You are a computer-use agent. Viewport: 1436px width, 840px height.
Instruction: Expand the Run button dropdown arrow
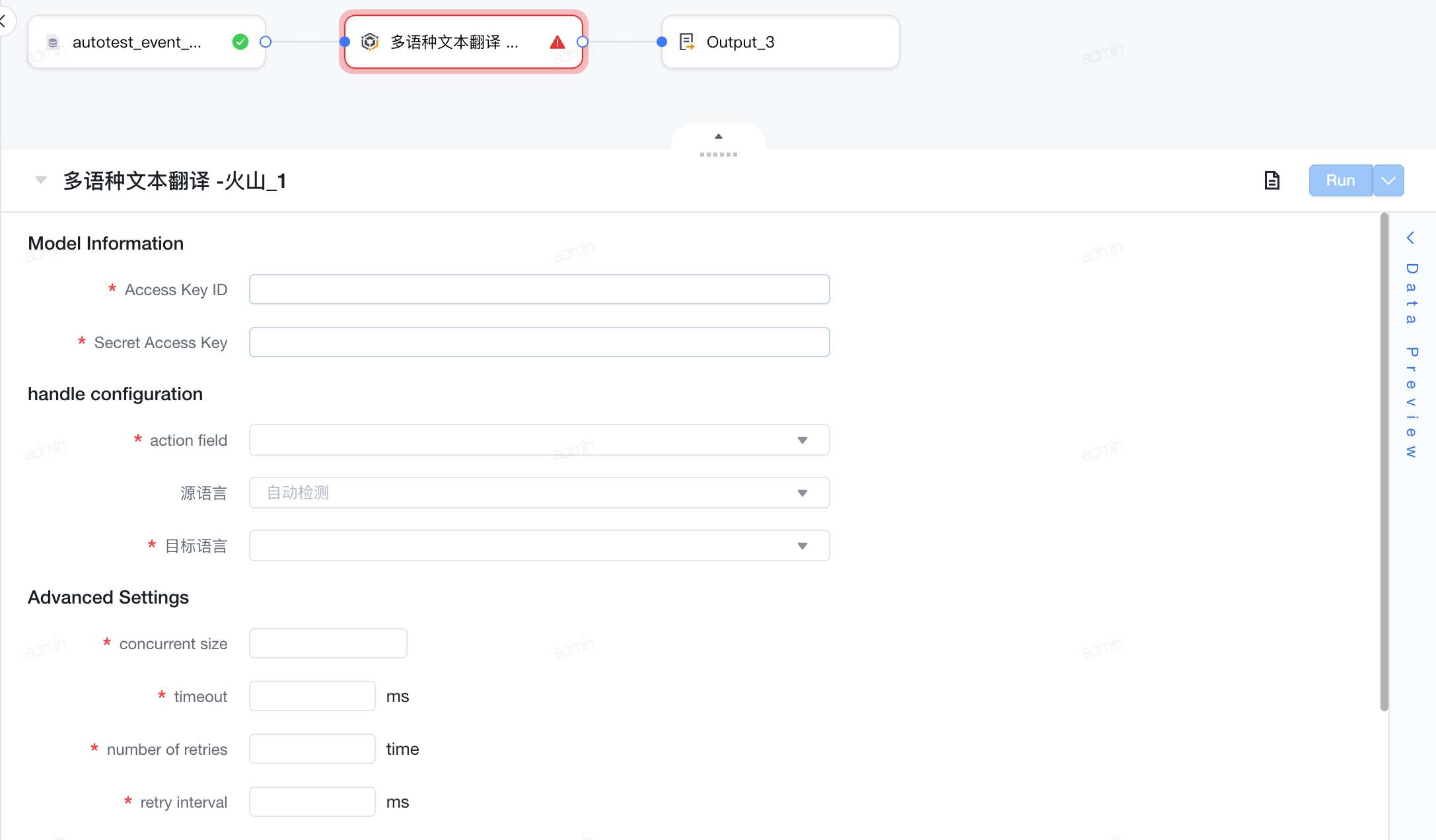point(1388,180)
